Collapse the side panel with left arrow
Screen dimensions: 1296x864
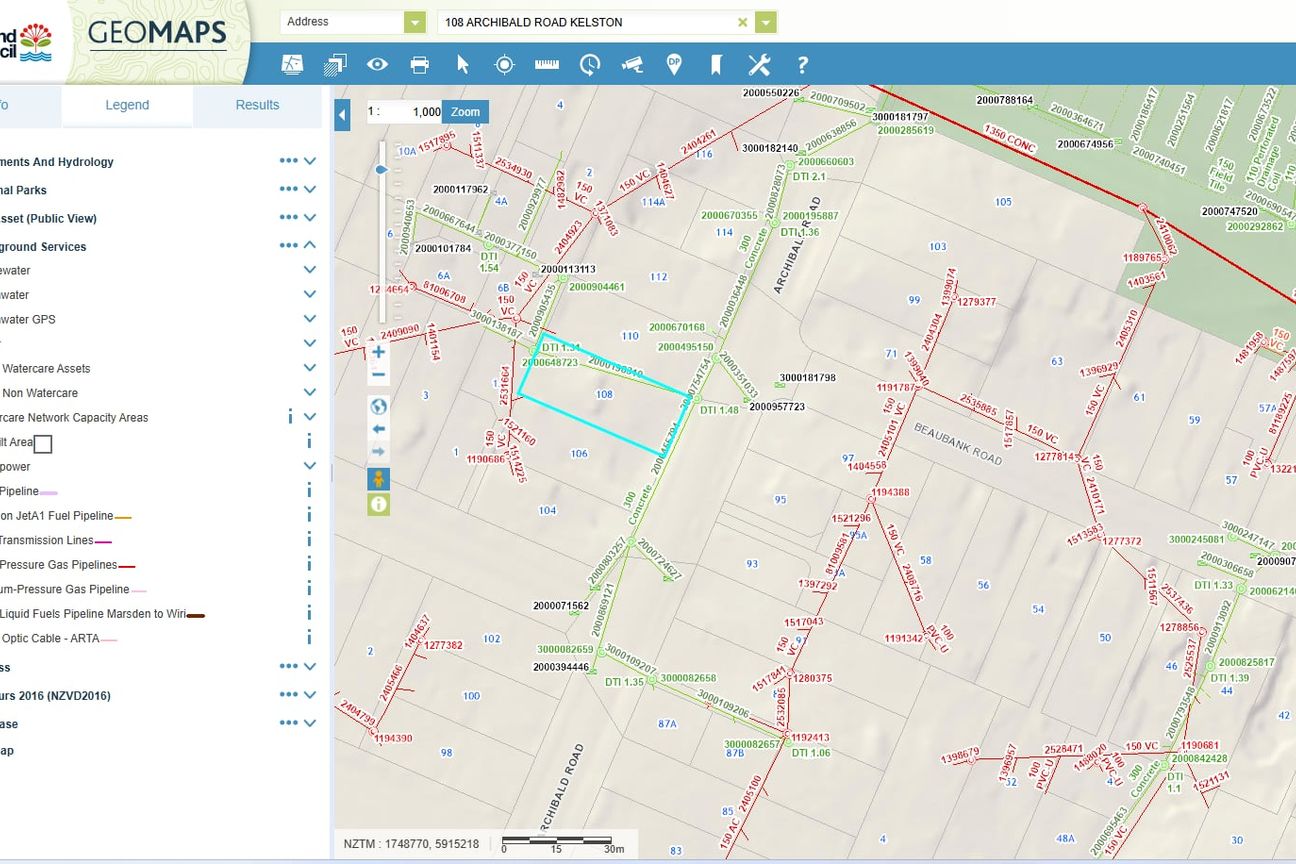pos(342,115)
